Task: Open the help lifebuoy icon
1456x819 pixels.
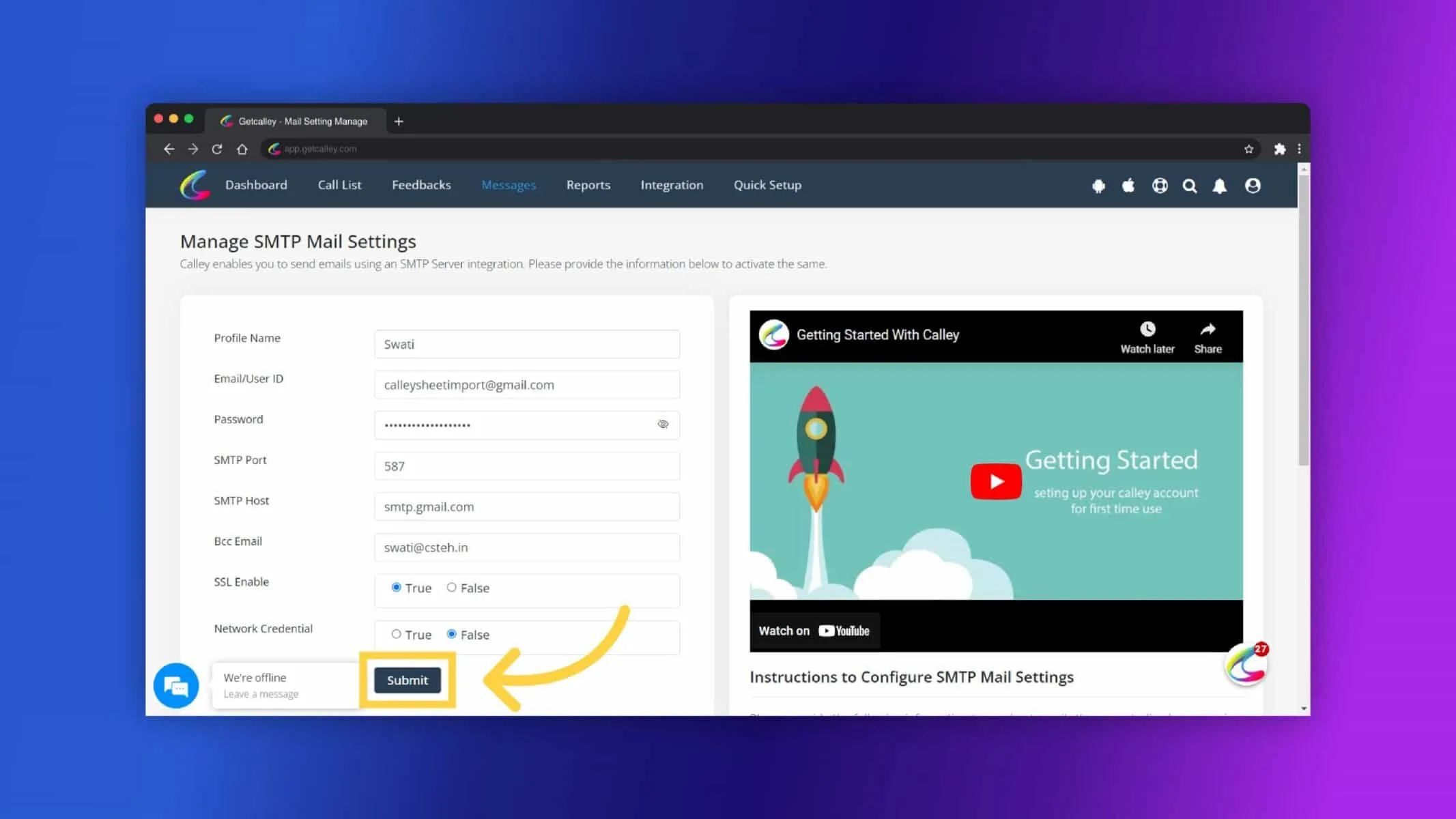Action: pos(1160,186)
